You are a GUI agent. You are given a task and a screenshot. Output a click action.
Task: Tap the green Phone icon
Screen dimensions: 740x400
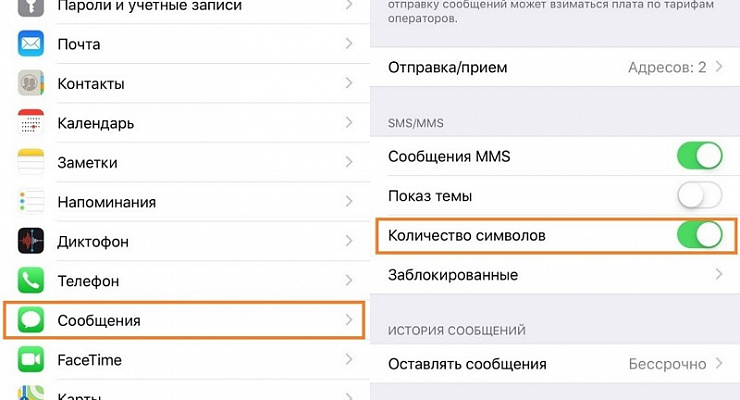(x=32, y=281)
